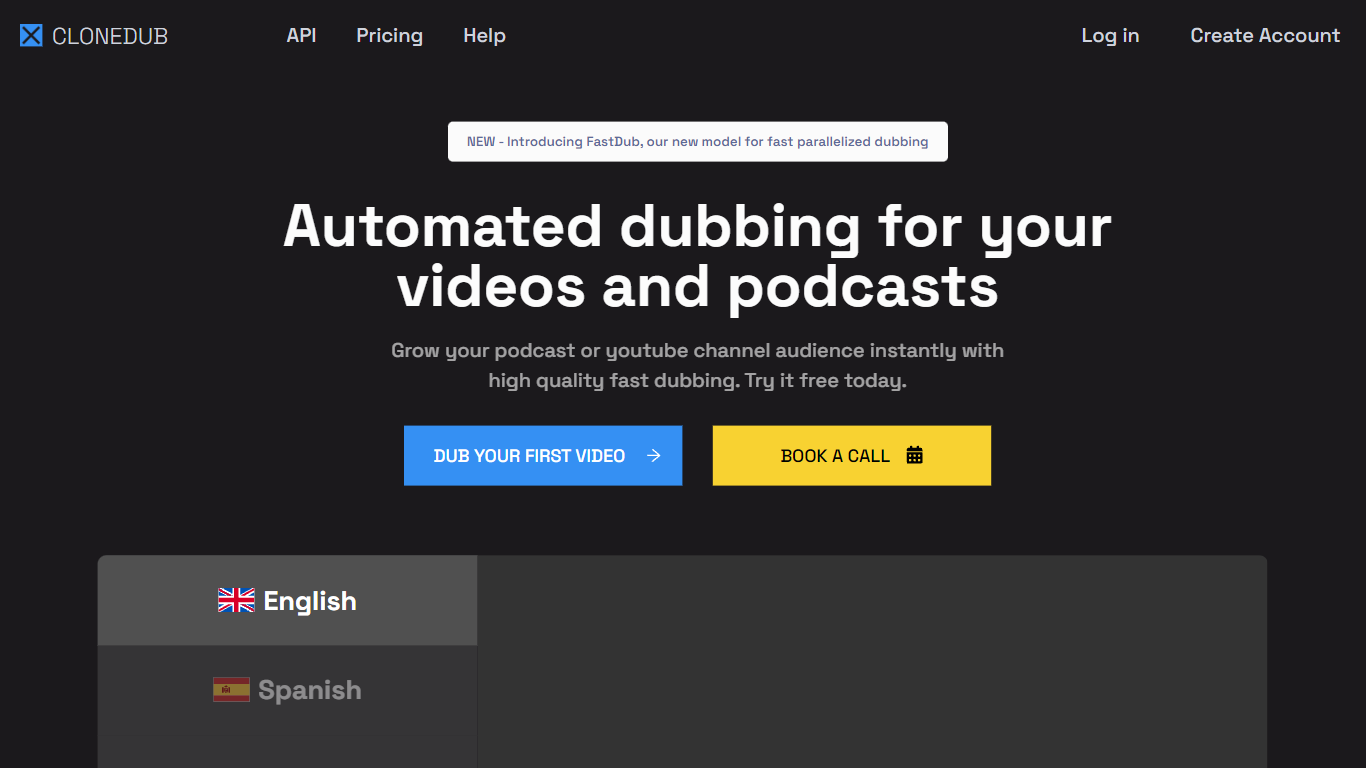
Task: Click the 'Try it free today' sentence
Action: coord(825,381)
